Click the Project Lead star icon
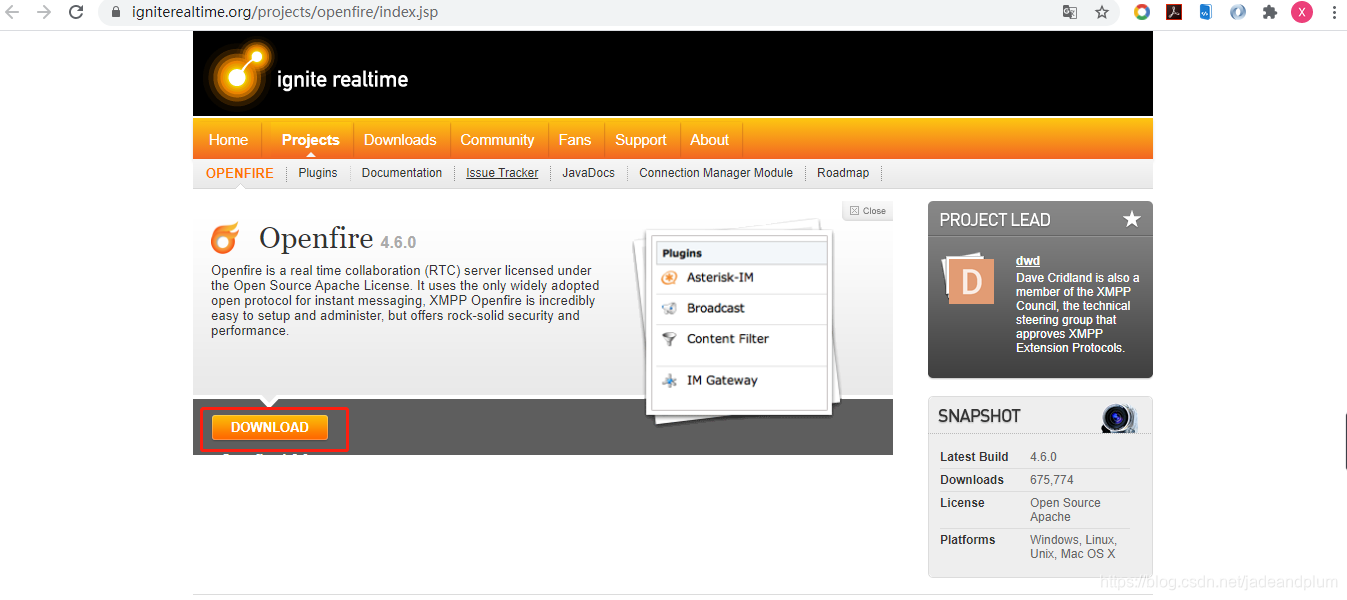Screen dimensions: 1347x600 tap(1131, 219)
